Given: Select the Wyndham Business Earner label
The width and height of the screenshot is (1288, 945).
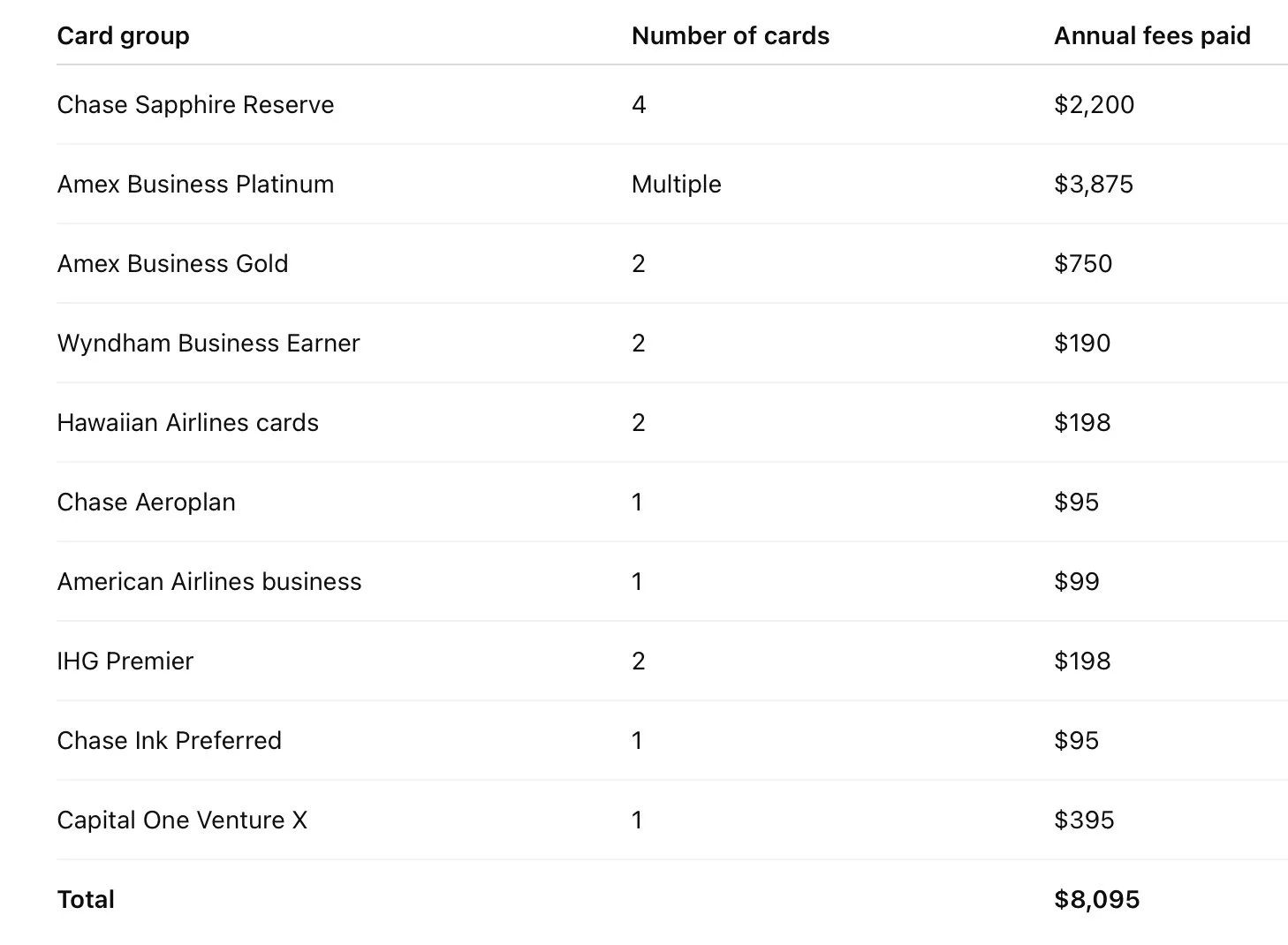Looking at the screenshot, I should point(208,344).
